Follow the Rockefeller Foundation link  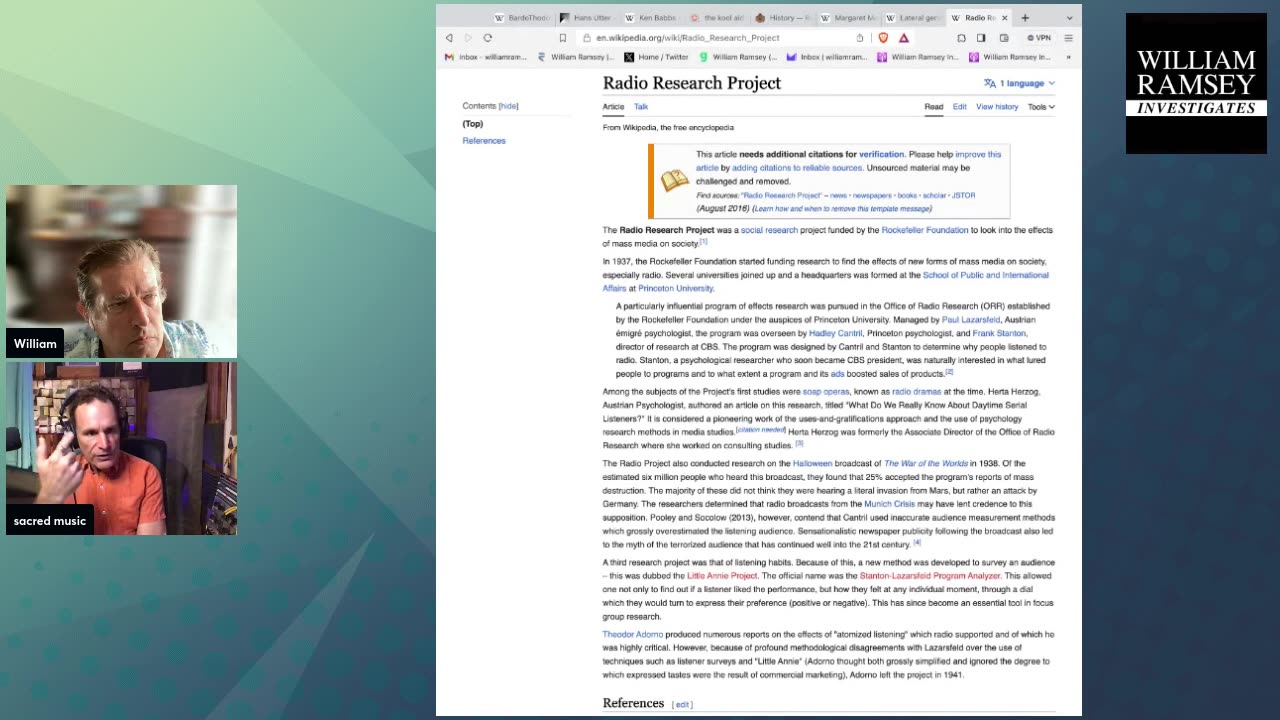coord(925,230)
